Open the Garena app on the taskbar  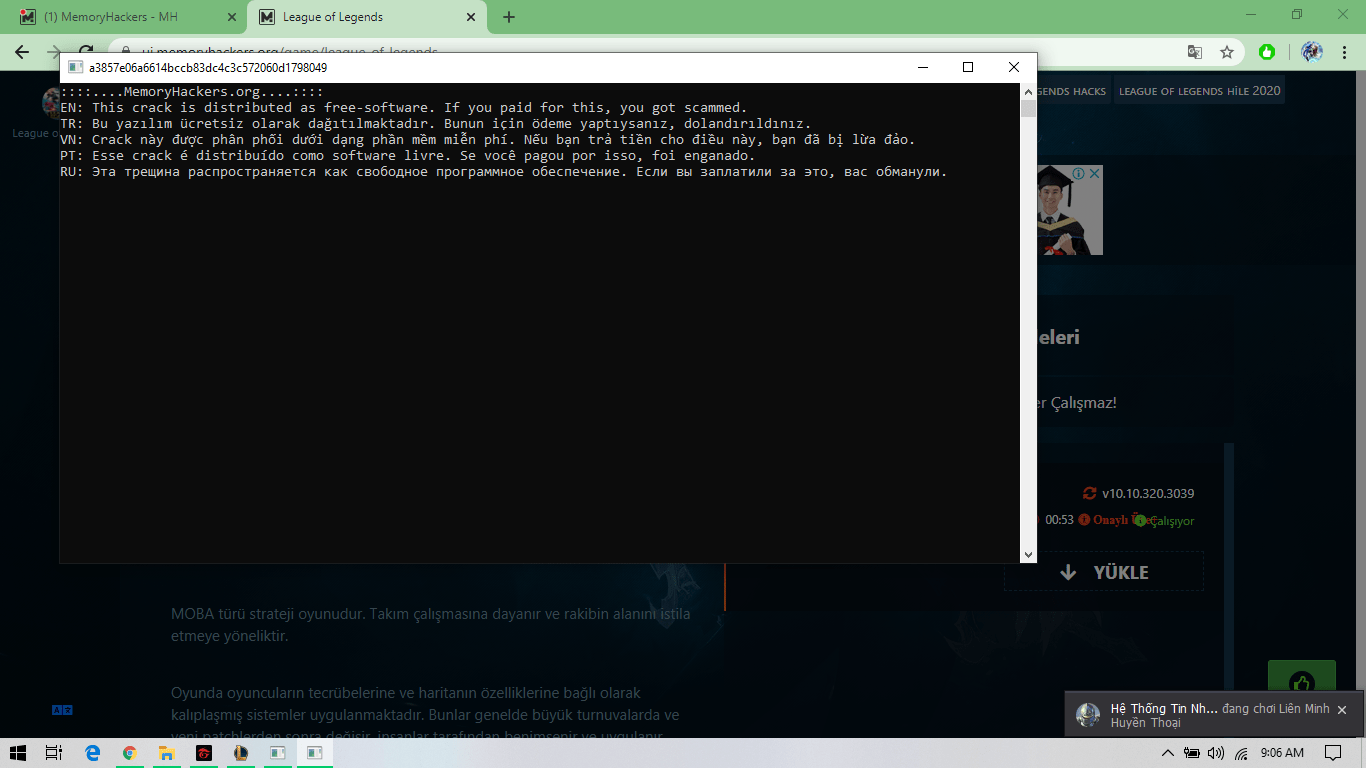click(203, 753)
